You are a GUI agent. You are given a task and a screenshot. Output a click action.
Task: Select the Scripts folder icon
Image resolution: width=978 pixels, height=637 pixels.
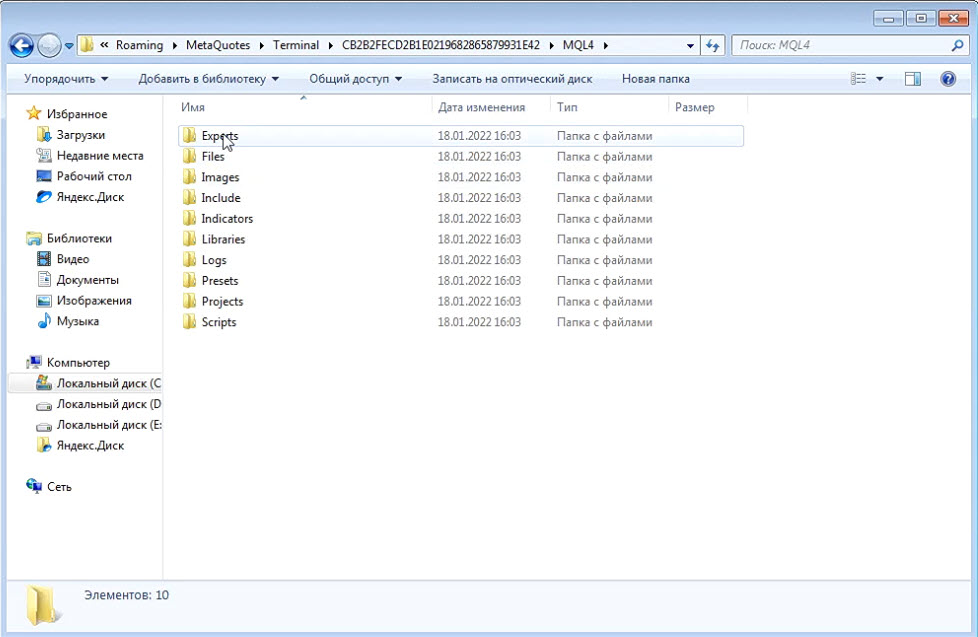click(x=189, y=323)
